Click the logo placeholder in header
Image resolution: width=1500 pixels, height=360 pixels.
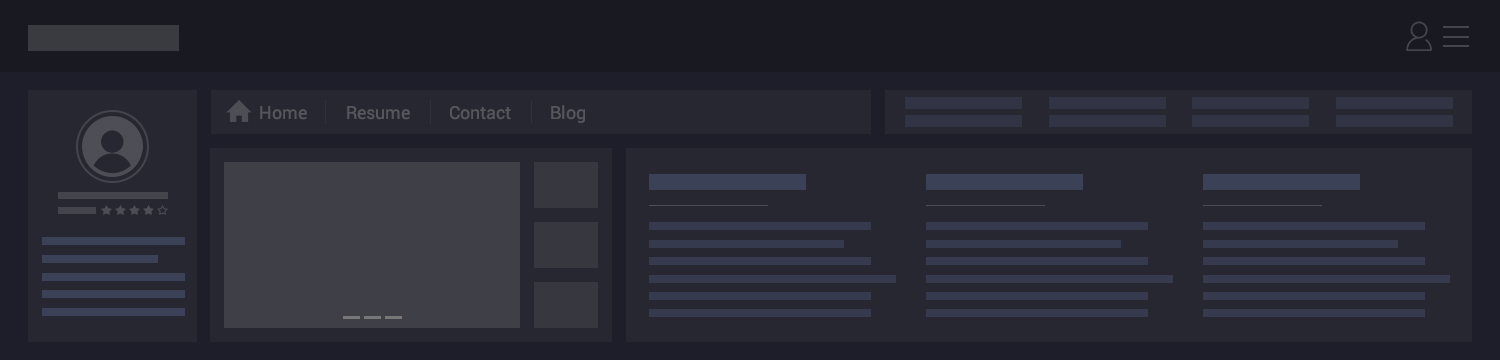pyautogui.click(x=103, y=38)
